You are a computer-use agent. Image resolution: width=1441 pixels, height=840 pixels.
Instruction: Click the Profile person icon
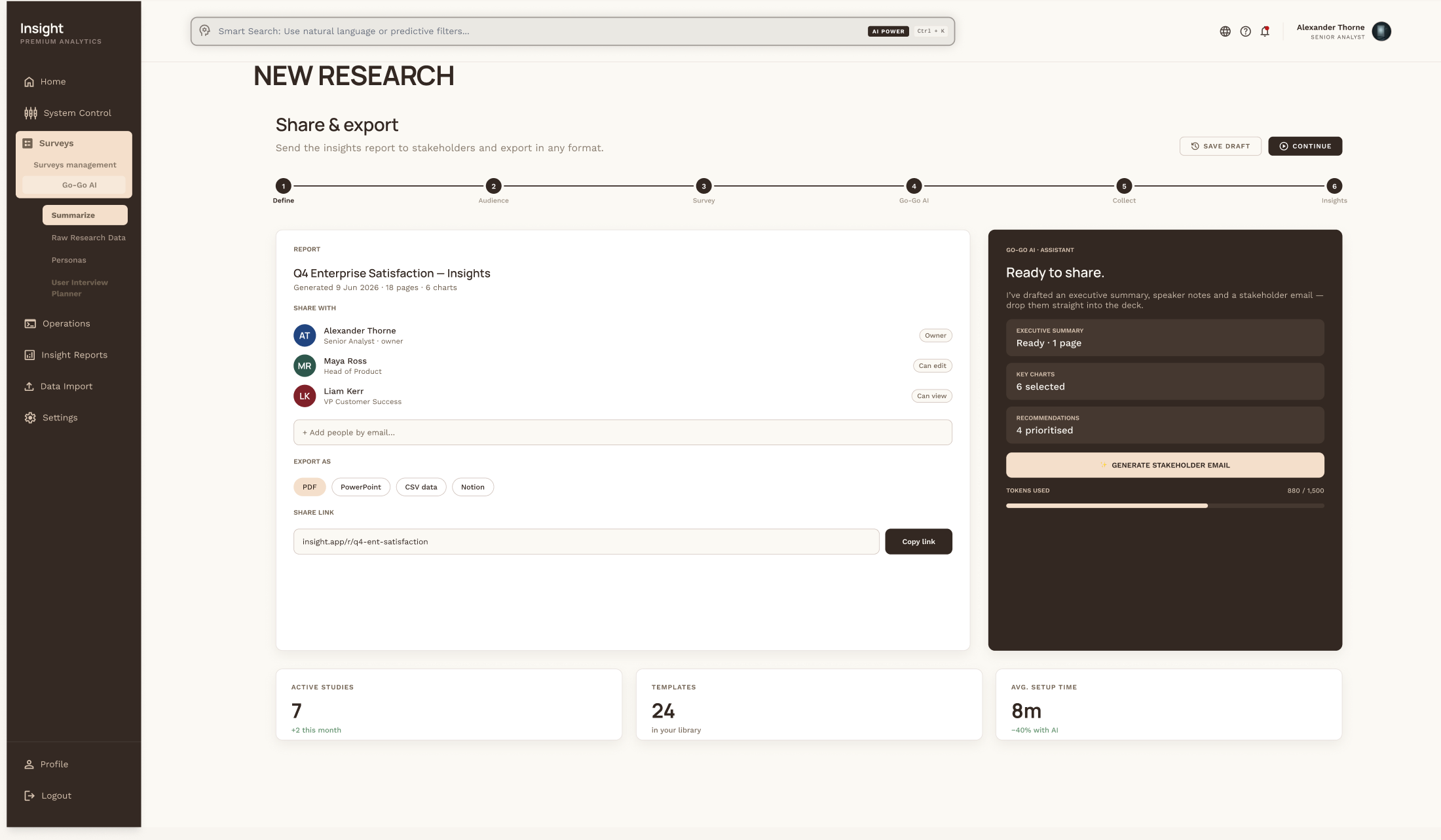[29, 764]
